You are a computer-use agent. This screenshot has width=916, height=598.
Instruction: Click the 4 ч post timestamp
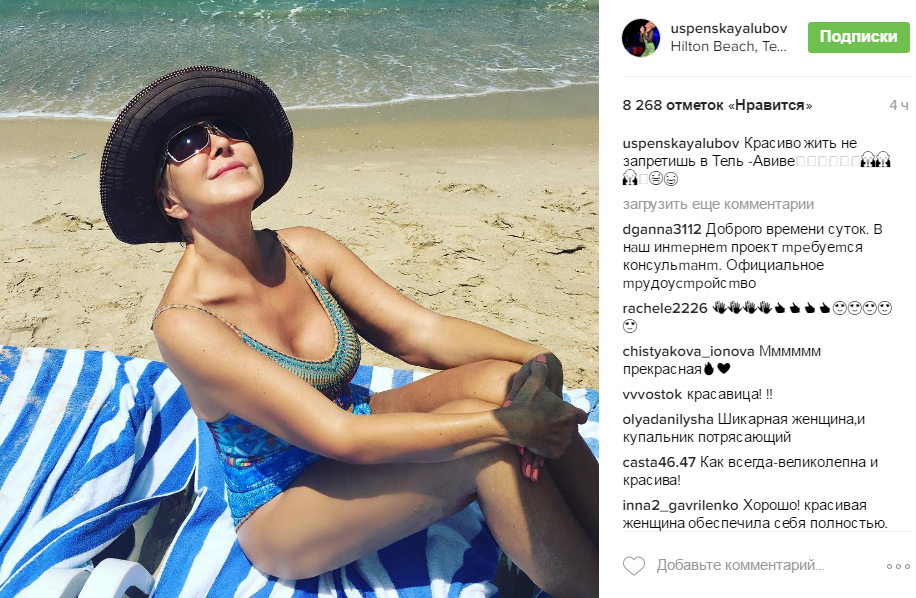[x=898, y=105]
